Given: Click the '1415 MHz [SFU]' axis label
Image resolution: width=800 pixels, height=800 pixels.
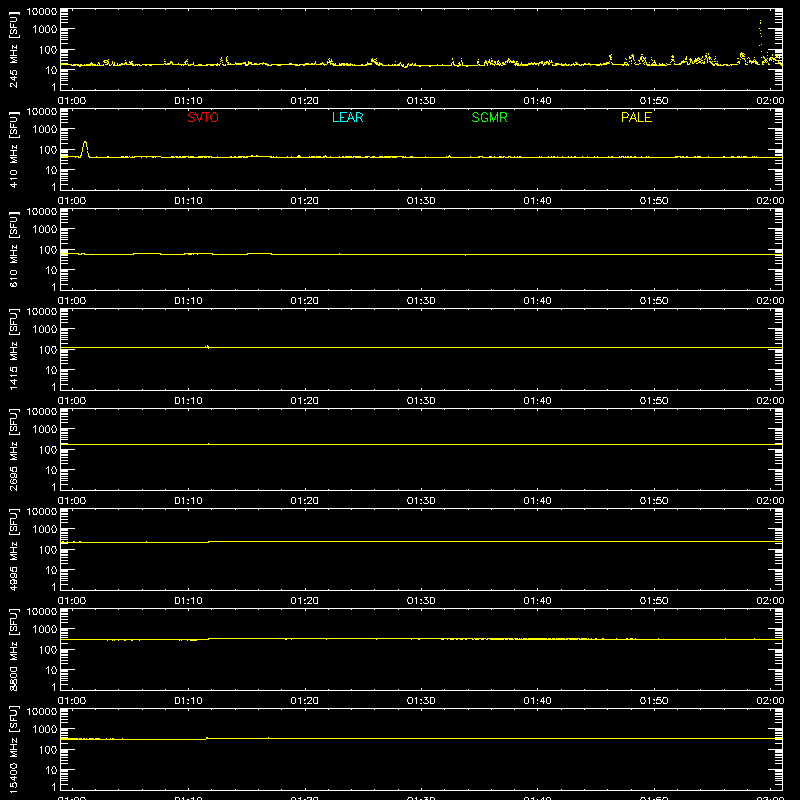Looking at the screenshot, I should pyautogui.click(x=13, y=350).
